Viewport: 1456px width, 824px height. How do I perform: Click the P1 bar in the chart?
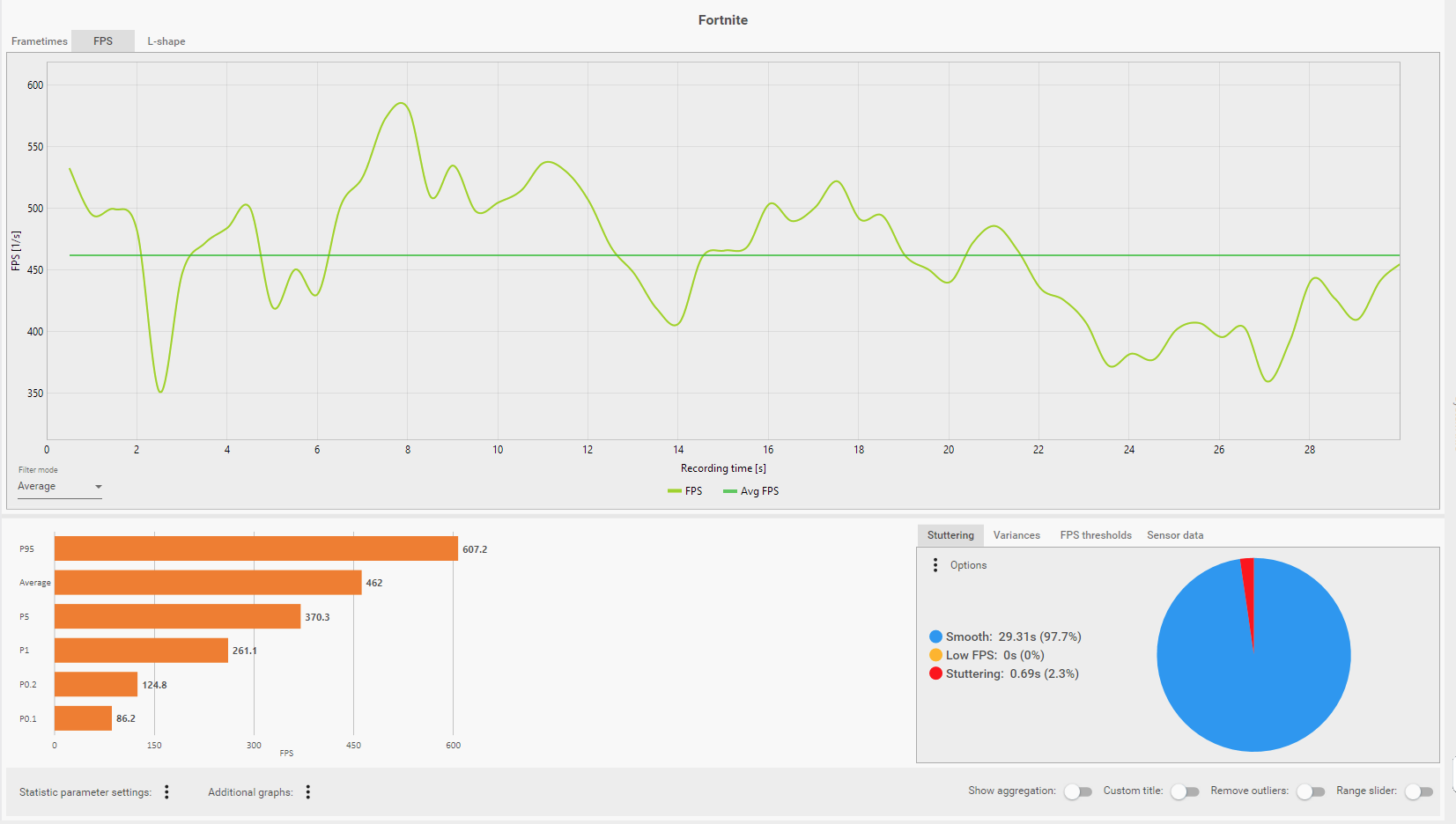141,651
